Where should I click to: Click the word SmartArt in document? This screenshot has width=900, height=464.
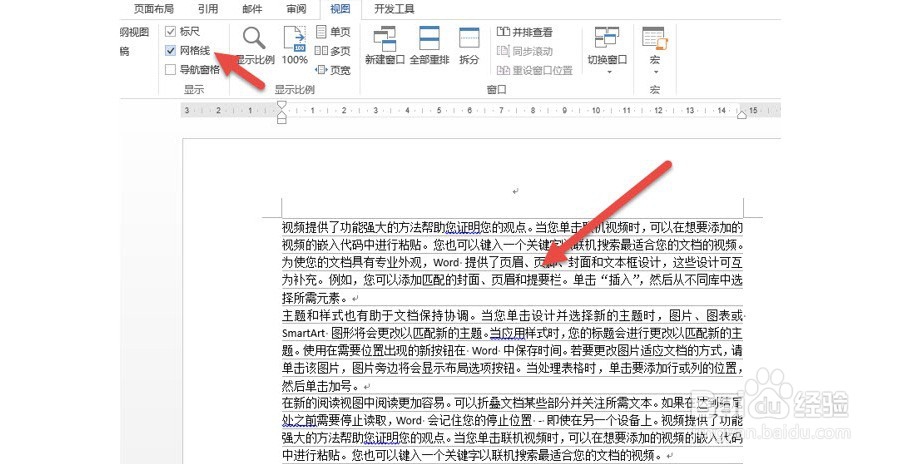304,333
